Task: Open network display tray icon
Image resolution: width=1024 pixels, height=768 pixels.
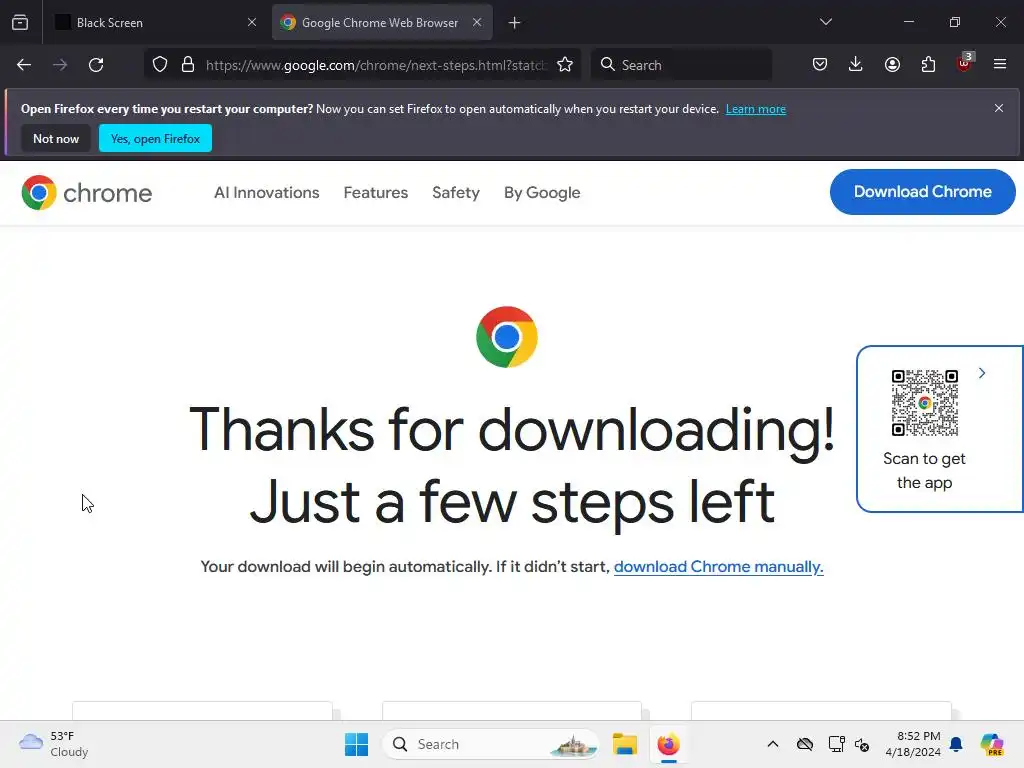Action: (x=837, y=744)
